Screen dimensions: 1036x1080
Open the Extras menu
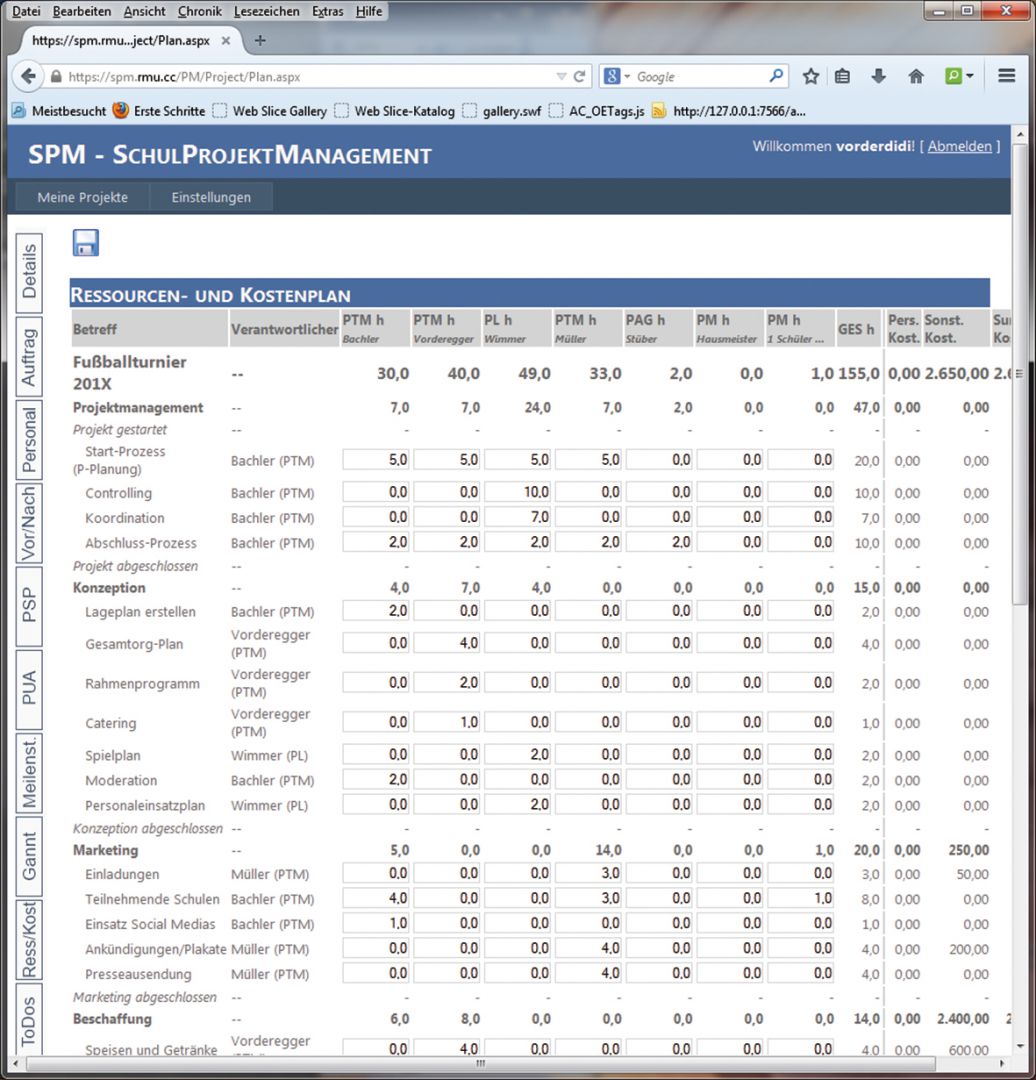(x=328, y=12)
